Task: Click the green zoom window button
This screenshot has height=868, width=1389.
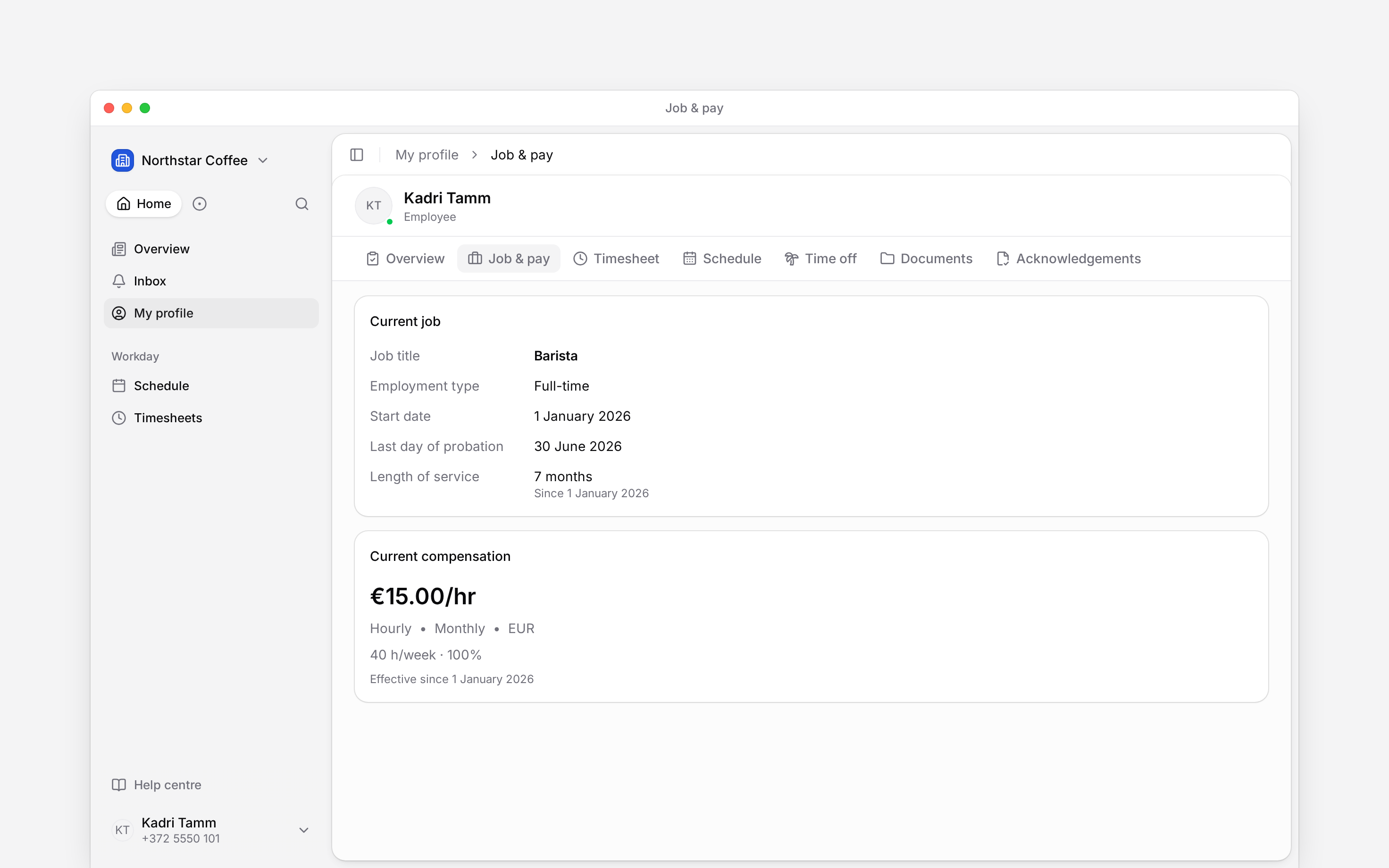Action: pyautogui.click(x=145, y=108)
